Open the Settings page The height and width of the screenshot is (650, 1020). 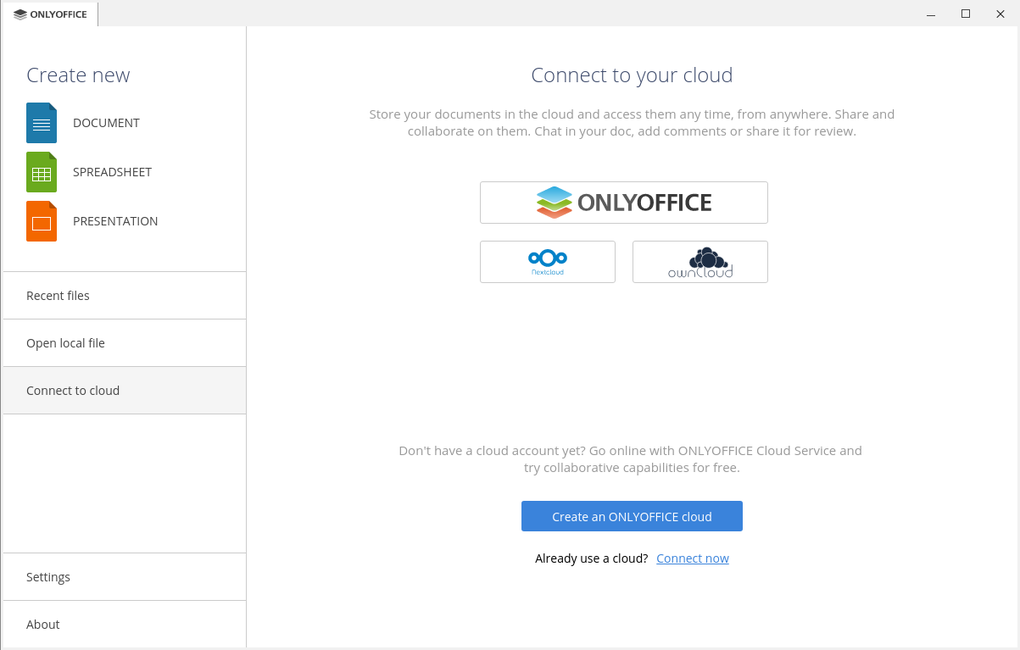click(x=48, y=577)
